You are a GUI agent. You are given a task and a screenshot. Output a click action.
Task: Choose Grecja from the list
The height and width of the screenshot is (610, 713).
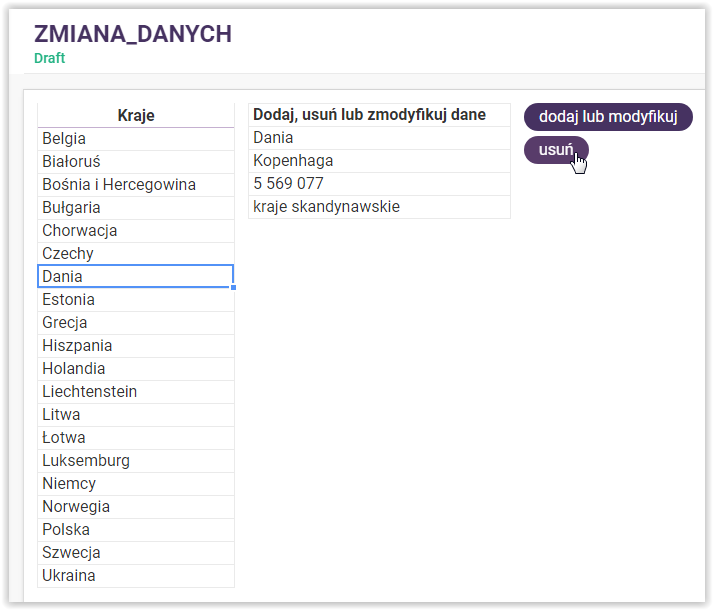135,323
